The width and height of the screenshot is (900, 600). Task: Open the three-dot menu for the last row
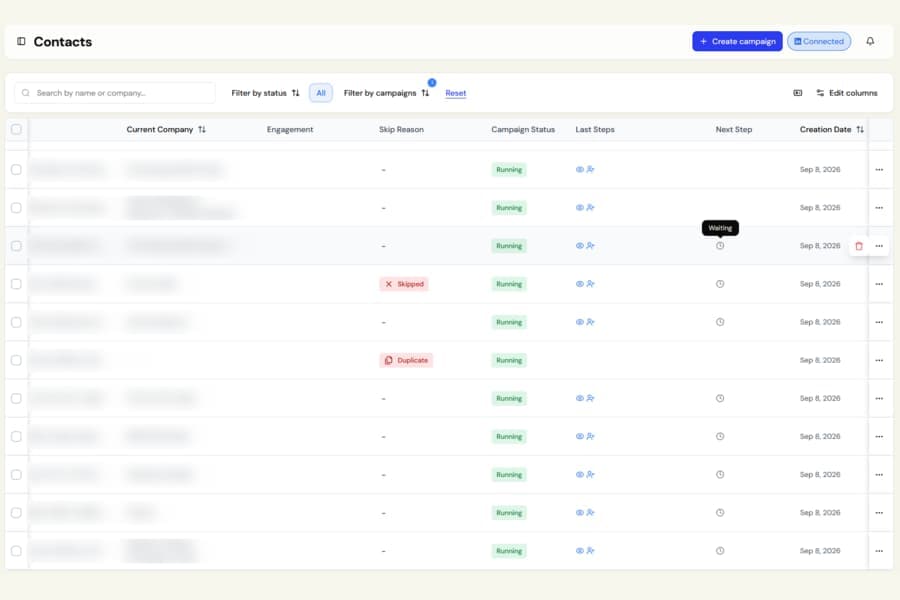coord(879,551)
